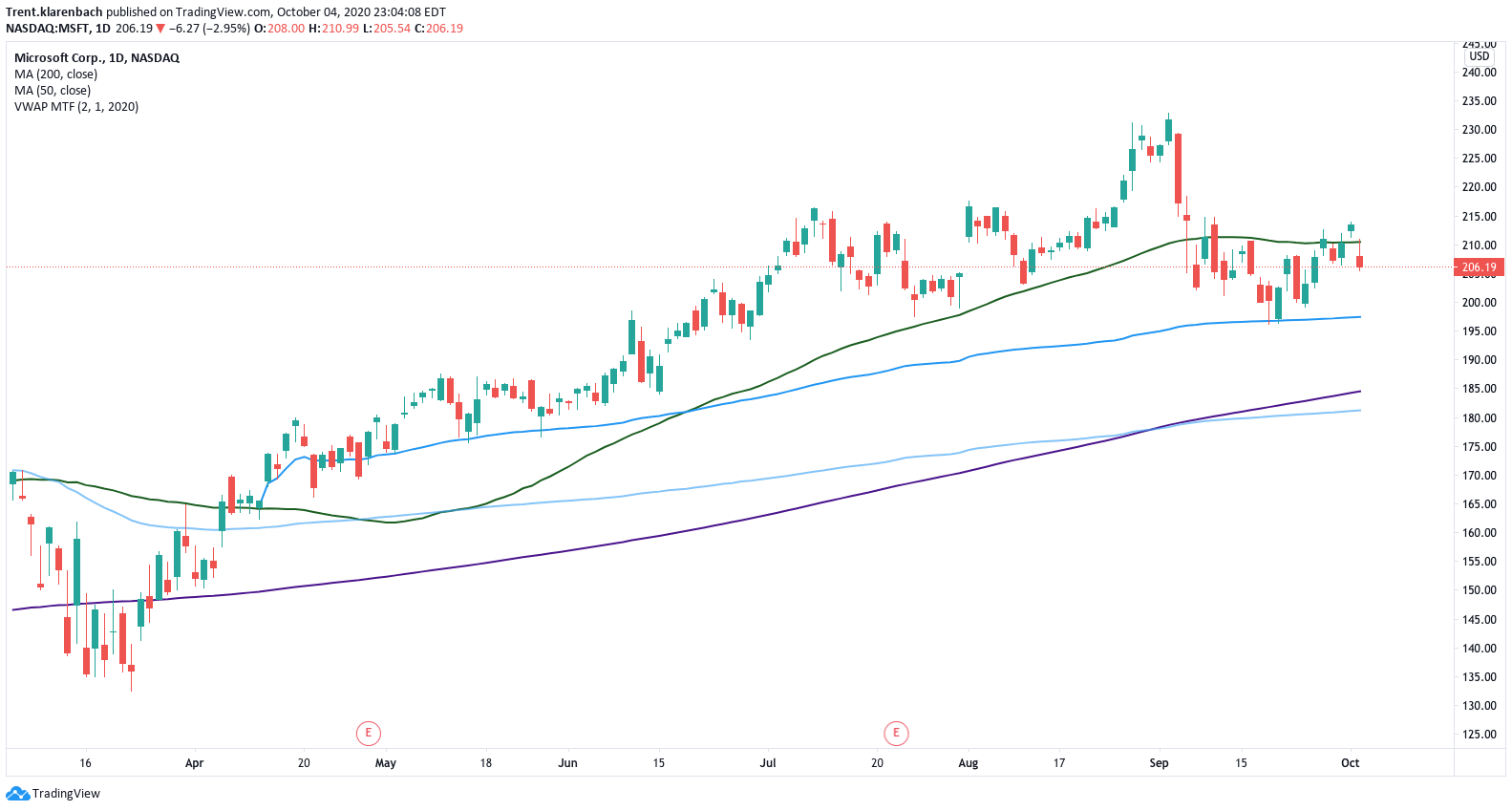Click the 230.00 price axis label
This screenshot has width=1512, height=811.
(1479, 130)
